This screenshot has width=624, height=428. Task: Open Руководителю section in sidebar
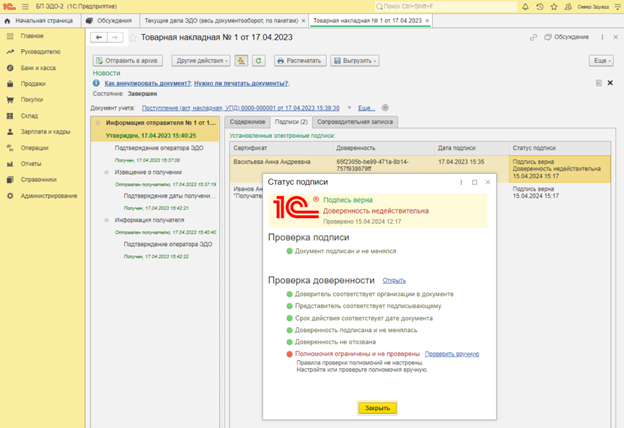pyautogui.click(x=42, y=52)
